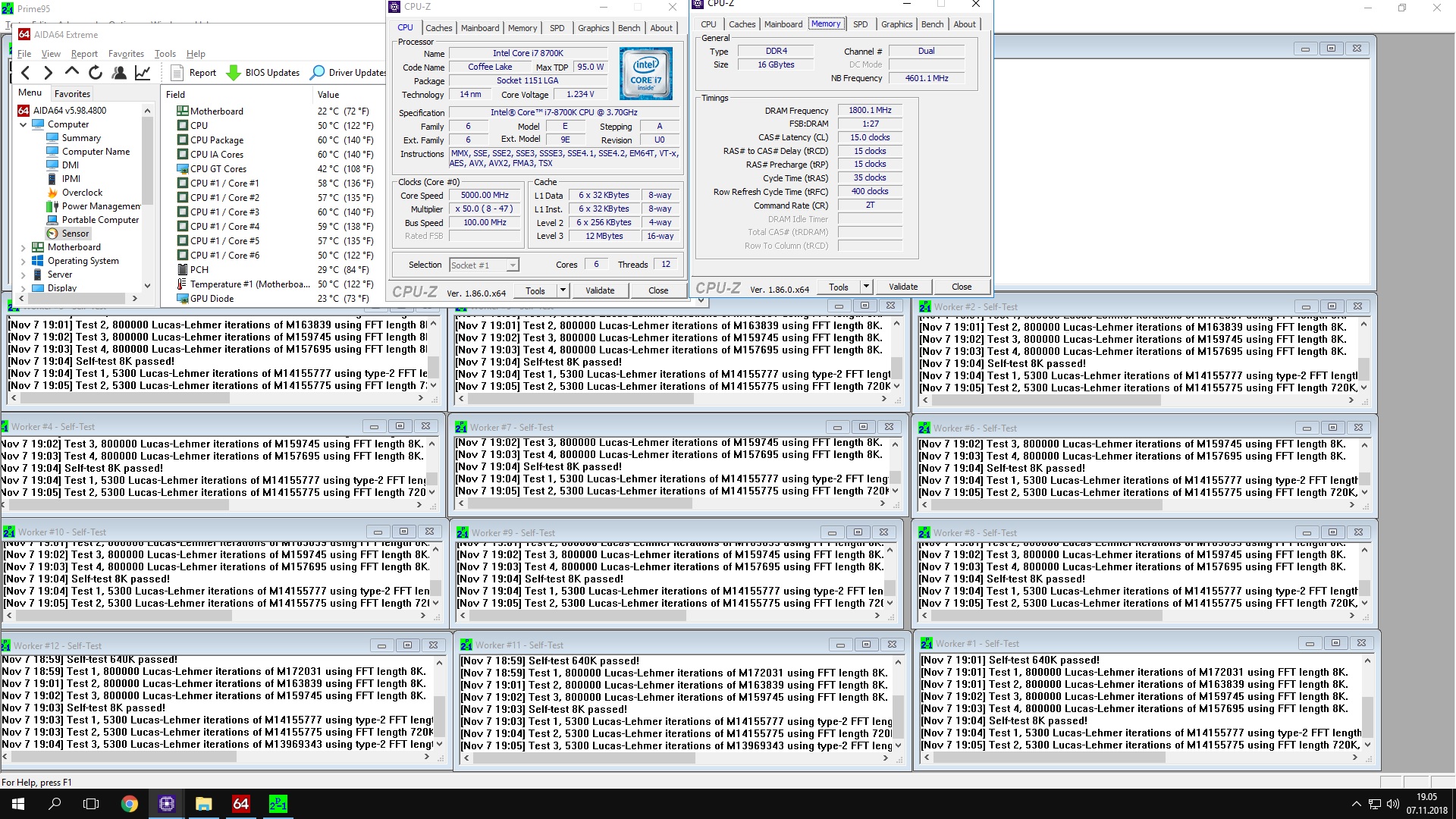Viewport: 1456px width, 819px height.
Task: Click Tools button in left CPU-Z
Action: pyautogui.click(x=535, y=290)
